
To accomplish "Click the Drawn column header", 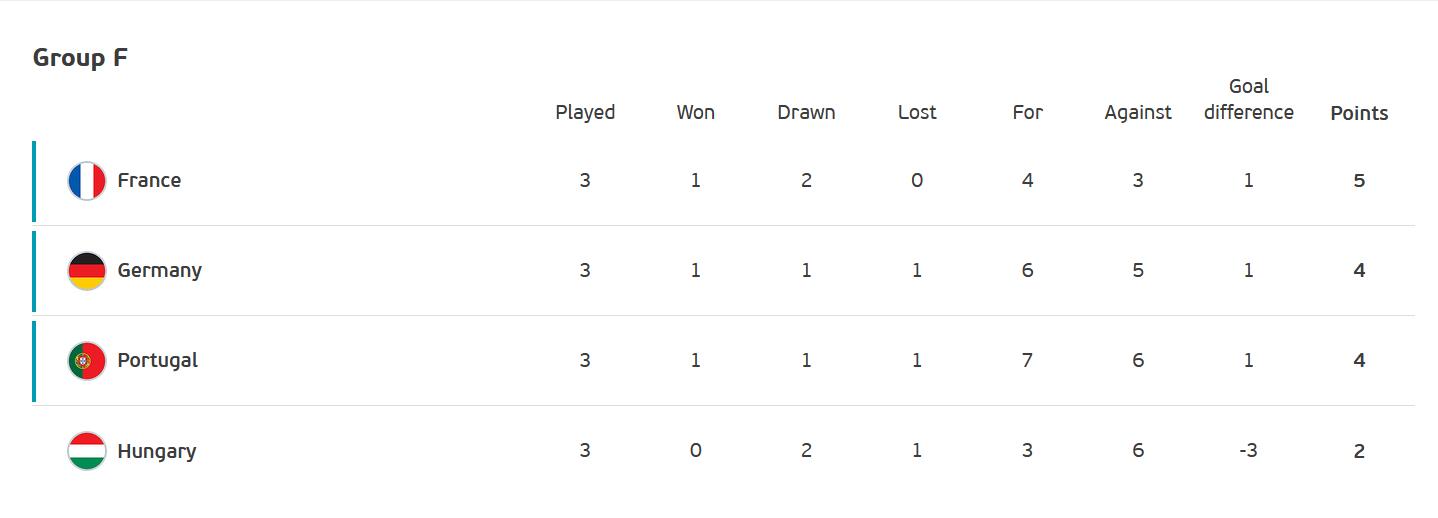I will pos(806,112).
